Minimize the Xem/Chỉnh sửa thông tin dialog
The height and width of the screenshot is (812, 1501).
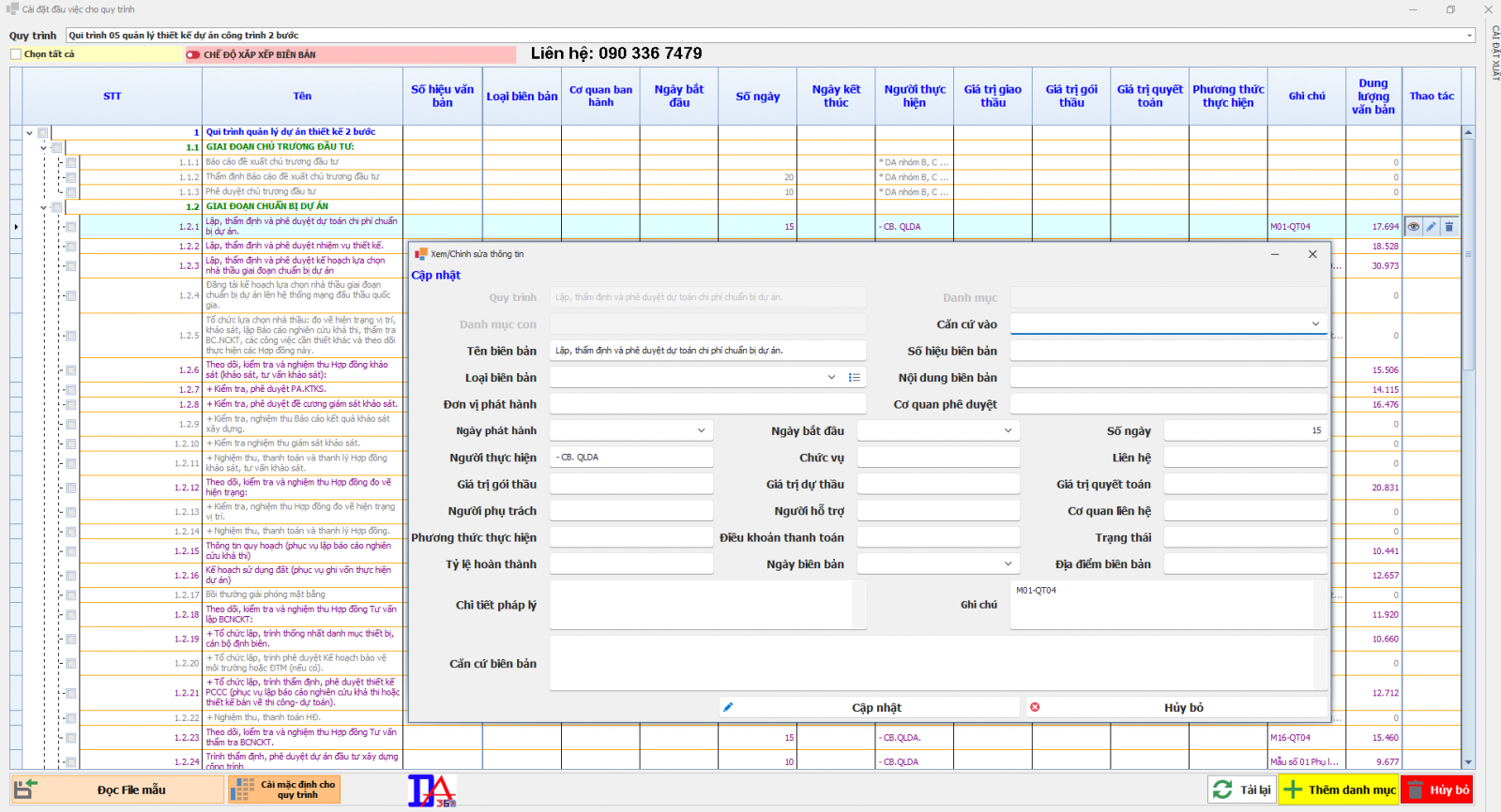1275,254
